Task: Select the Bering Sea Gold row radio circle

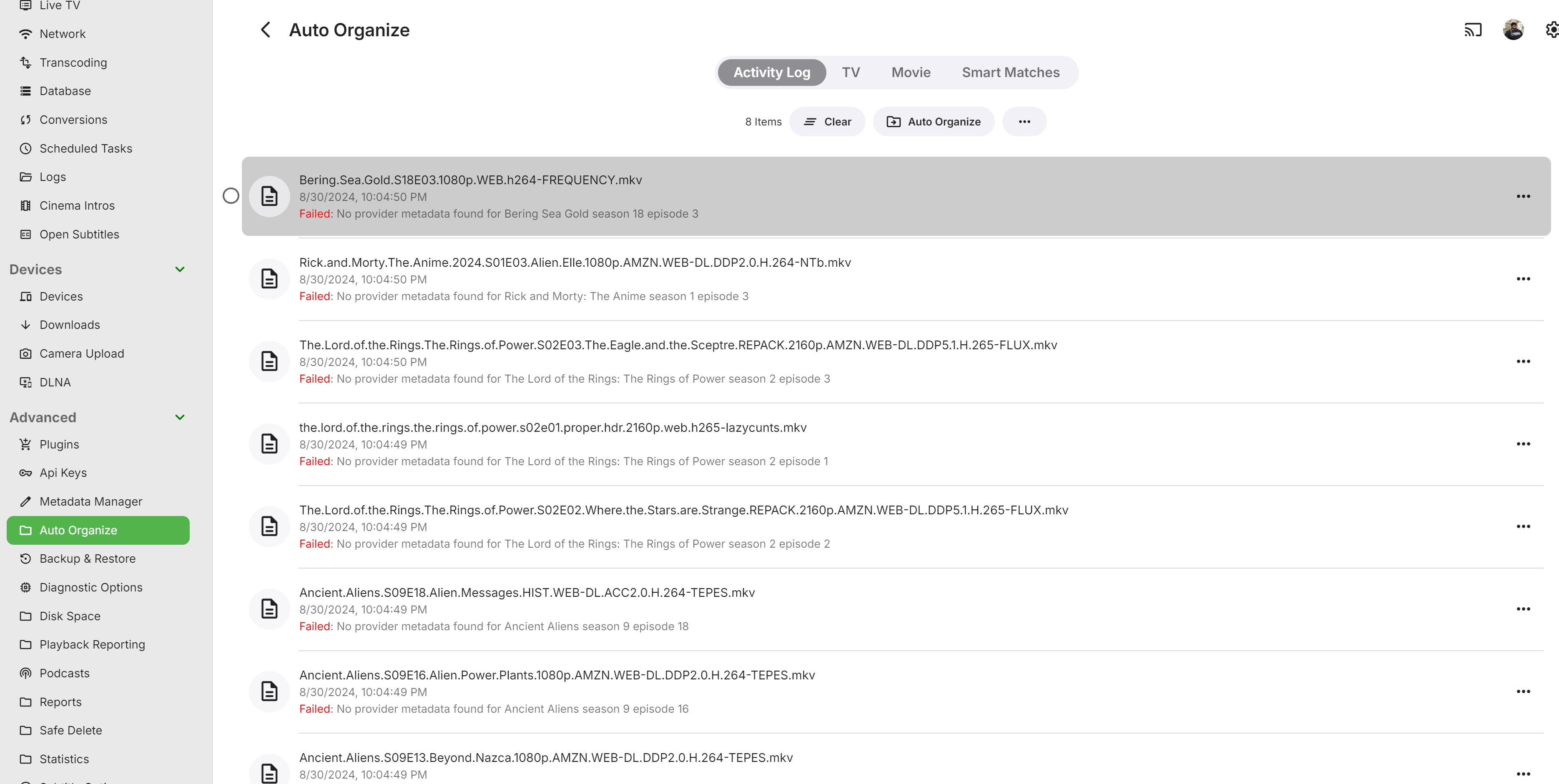Action: 231,196
